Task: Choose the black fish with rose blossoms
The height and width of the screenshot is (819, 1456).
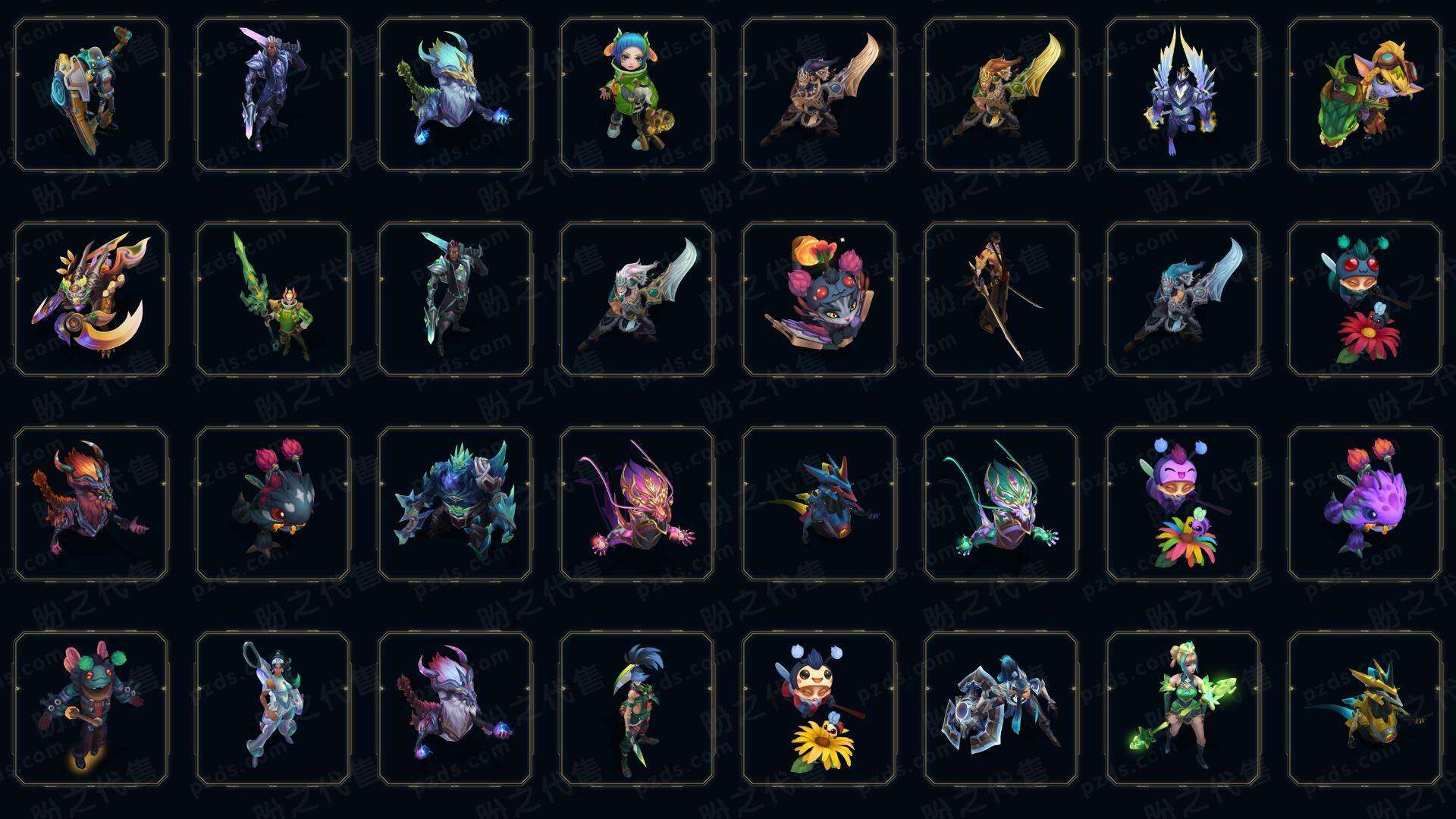Action: coord(273,504)
